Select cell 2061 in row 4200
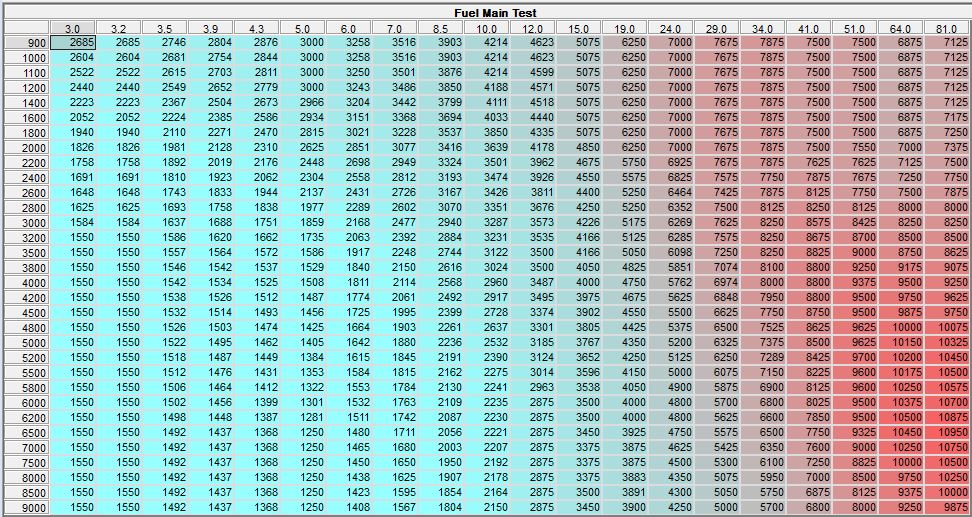 [x=394, y=297]
